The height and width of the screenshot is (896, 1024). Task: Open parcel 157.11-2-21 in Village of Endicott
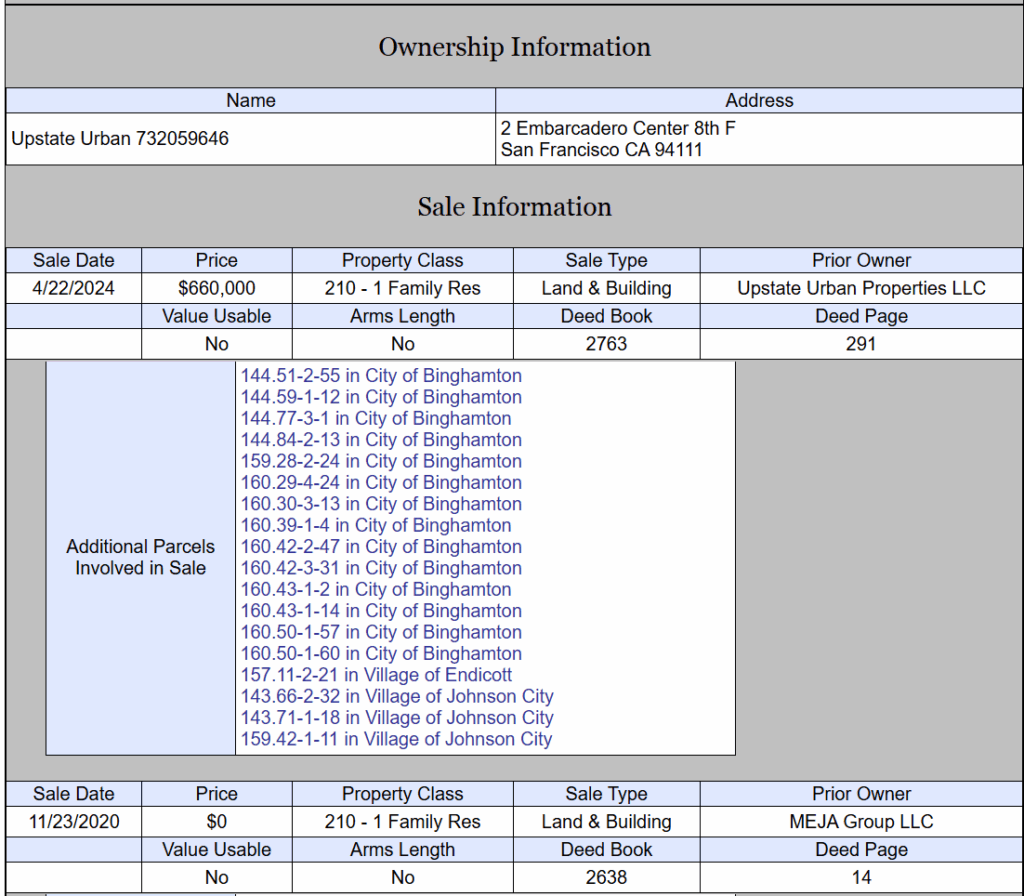[x=377, y=675]
